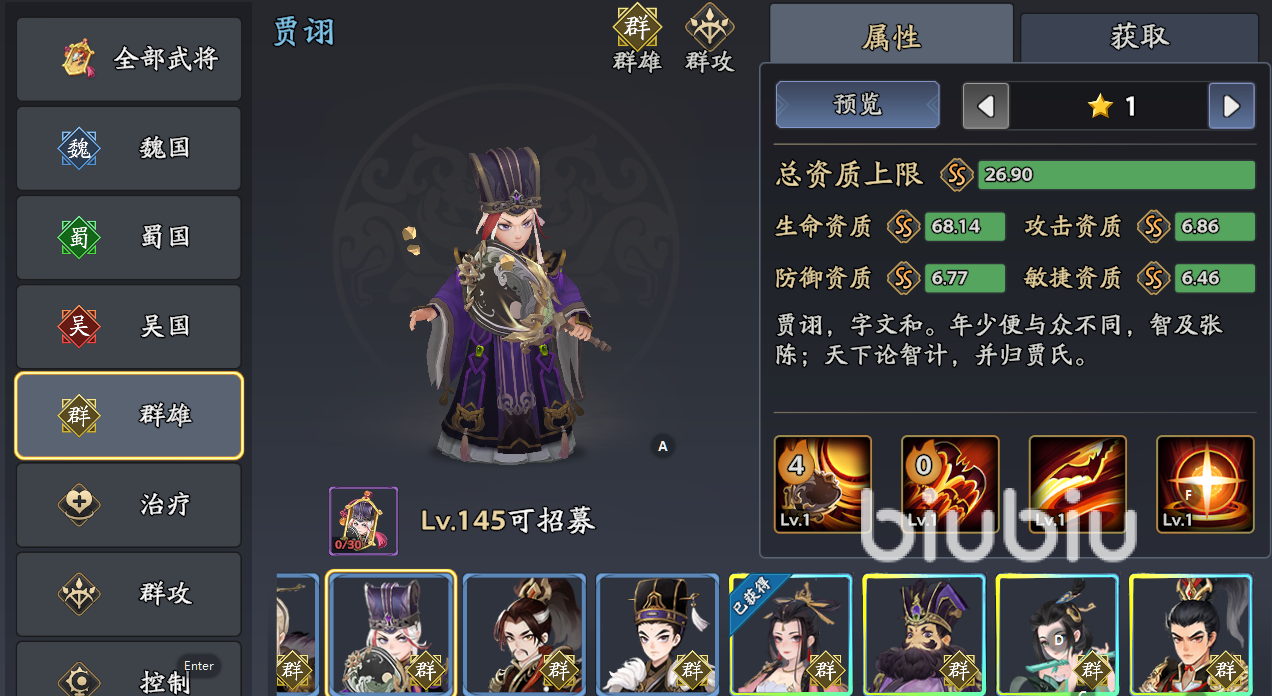This screenshot has width=1272, height=696.
Task: Increase star level with right arrow
Action: pyautogui.click(x=1231, y=106)
